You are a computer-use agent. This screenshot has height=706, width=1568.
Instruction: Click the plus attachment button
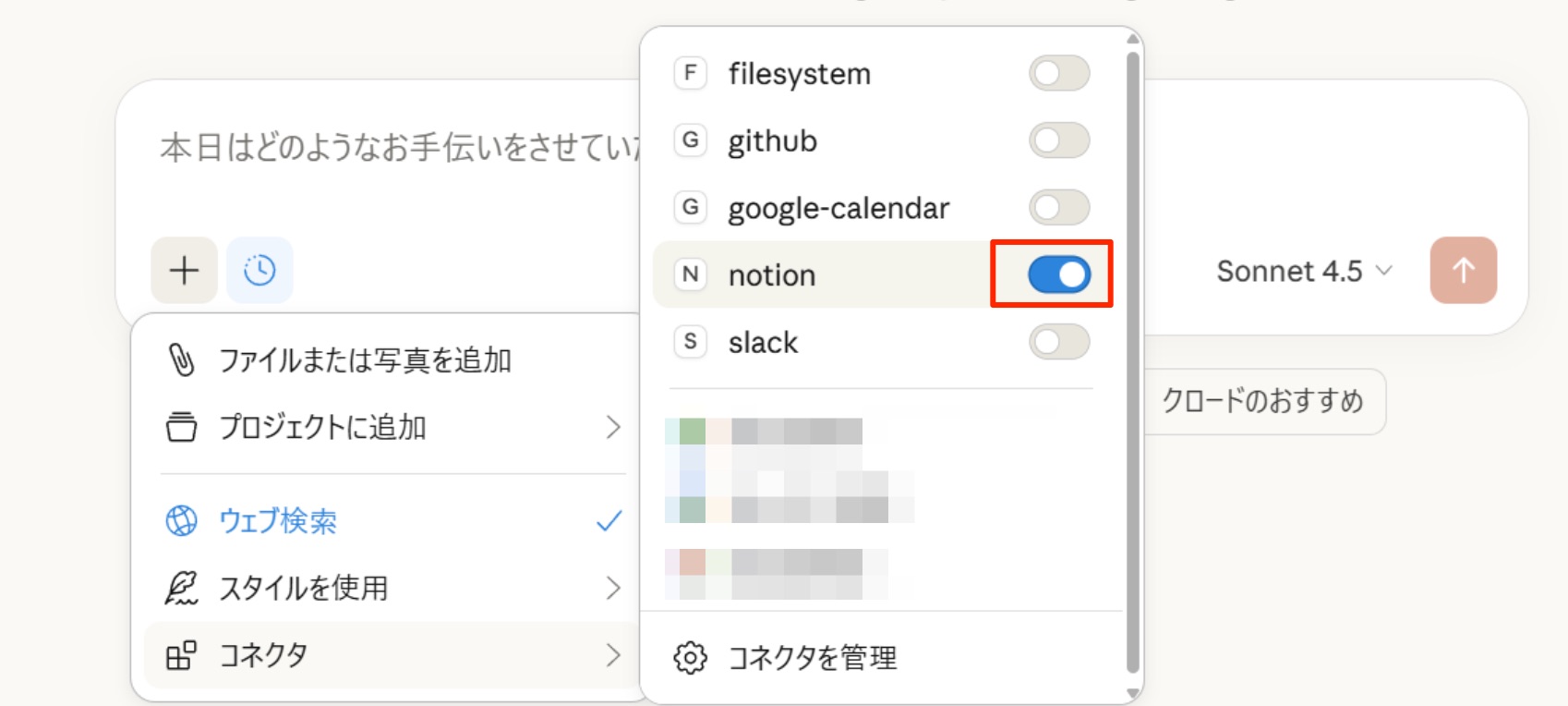[185, 271]
